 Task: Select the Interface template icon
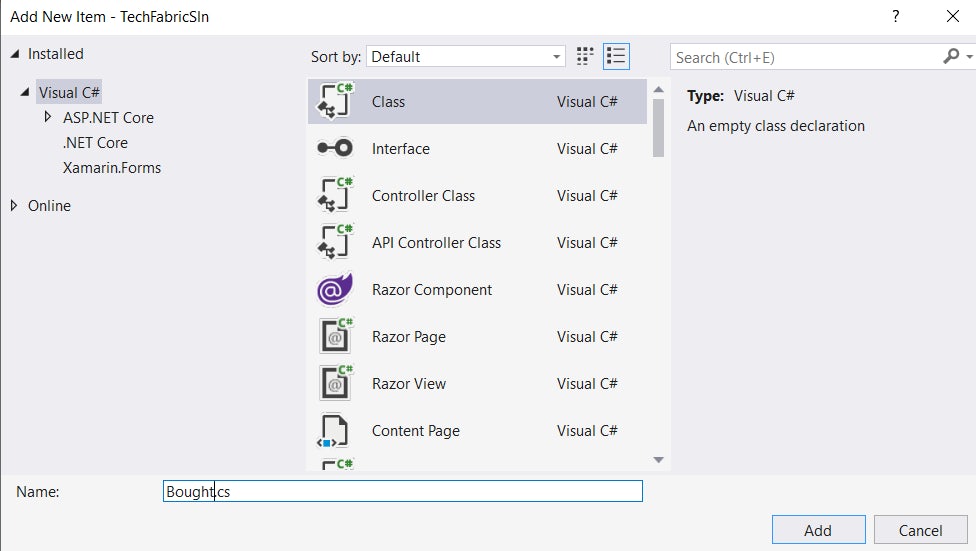click(x=335, y=148)
